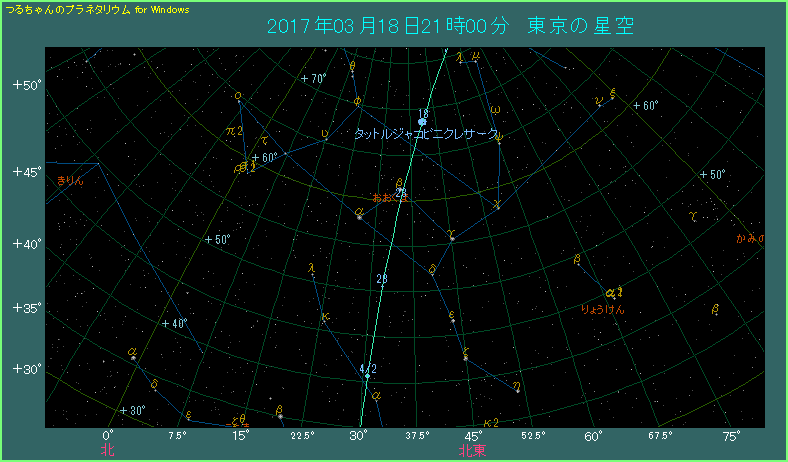The image size is (788, 462).
Task: Select the π2 star label
Action: 235,131
